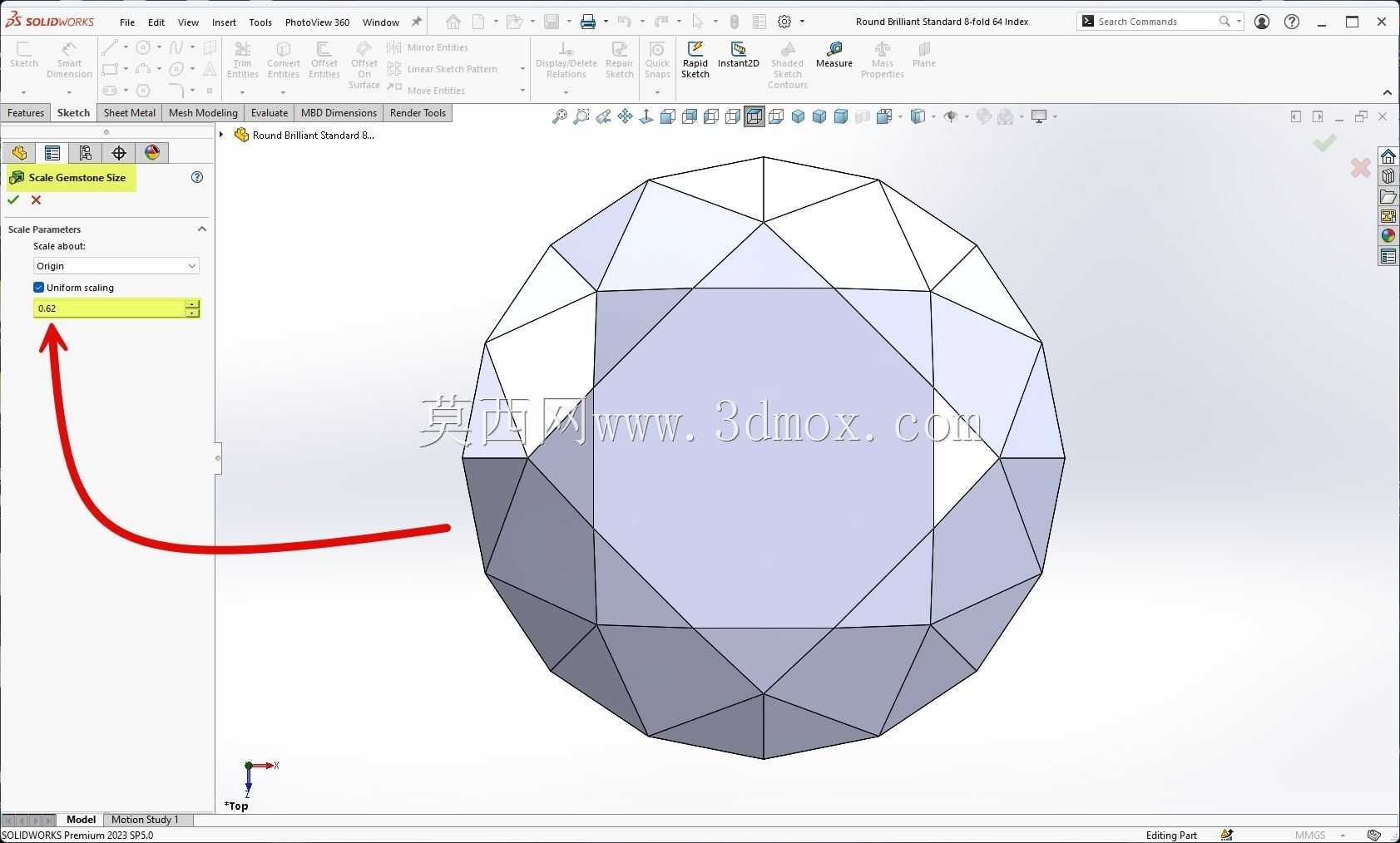Open the Display Style dropdown arrow
The image size is (1400, 843).
933,116
